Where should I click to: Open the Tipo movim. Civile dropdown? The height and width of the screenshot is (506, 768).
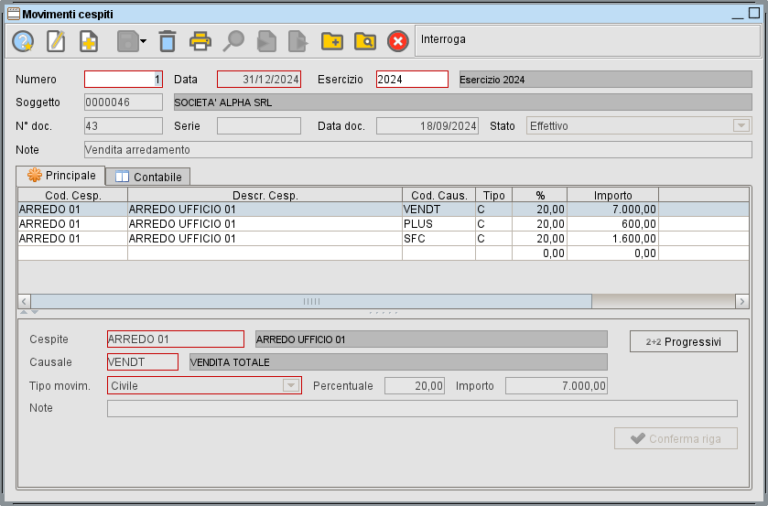(291, 386)
